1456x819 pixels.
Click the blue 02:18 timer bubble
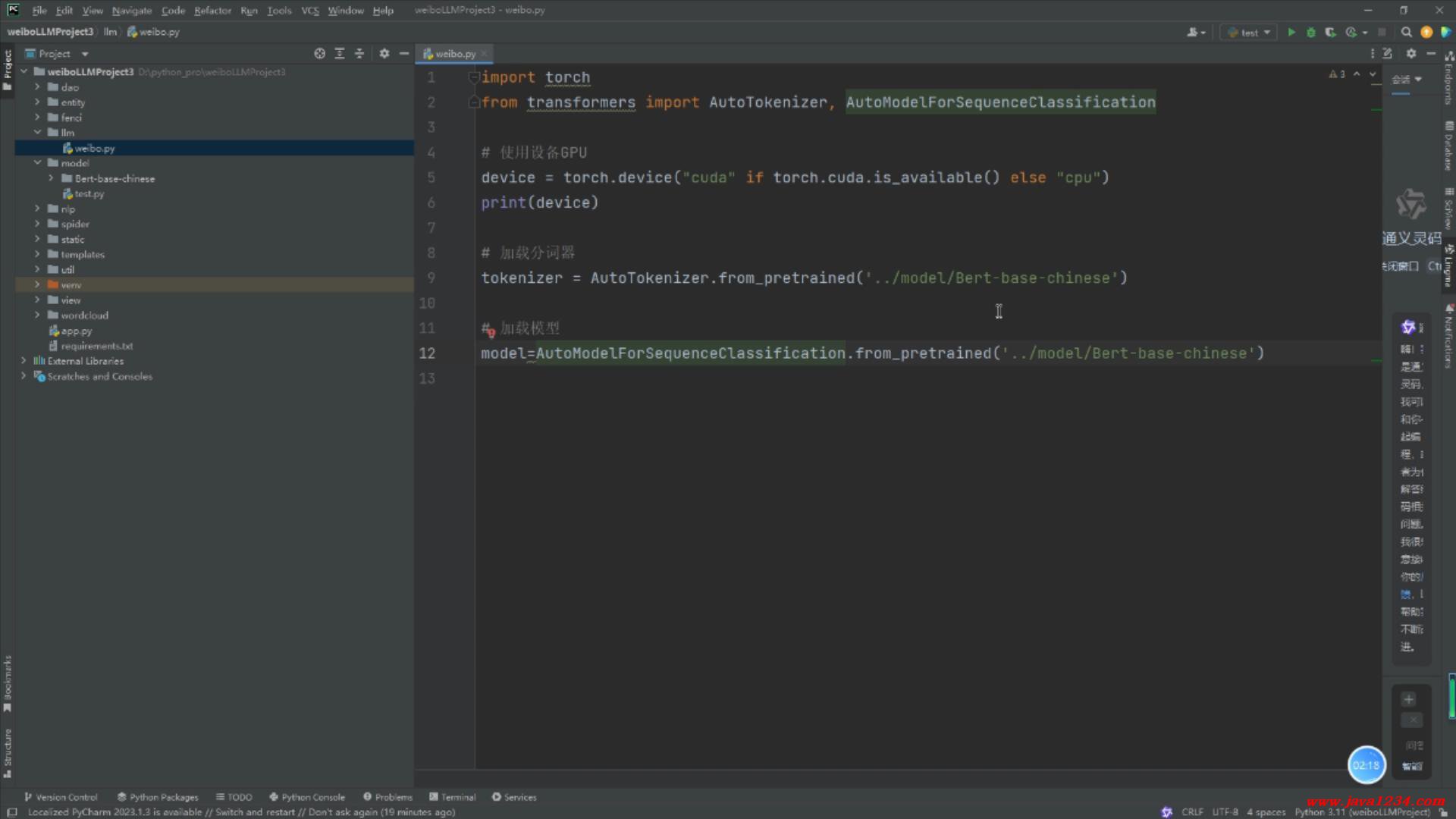pyautogui.click(x=1366, y=765)
